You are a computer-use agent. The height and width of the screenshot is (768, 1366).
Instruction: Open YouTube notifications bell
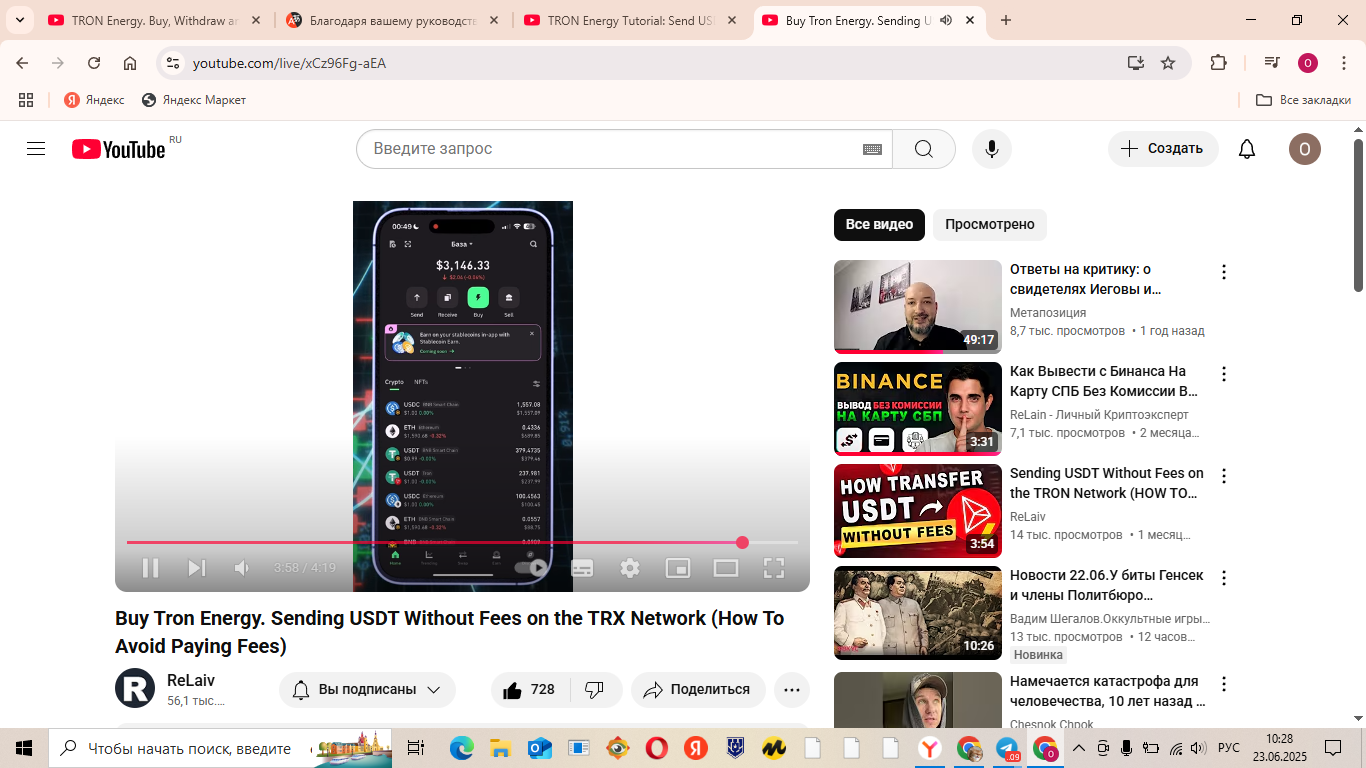tap(1247, 149)
